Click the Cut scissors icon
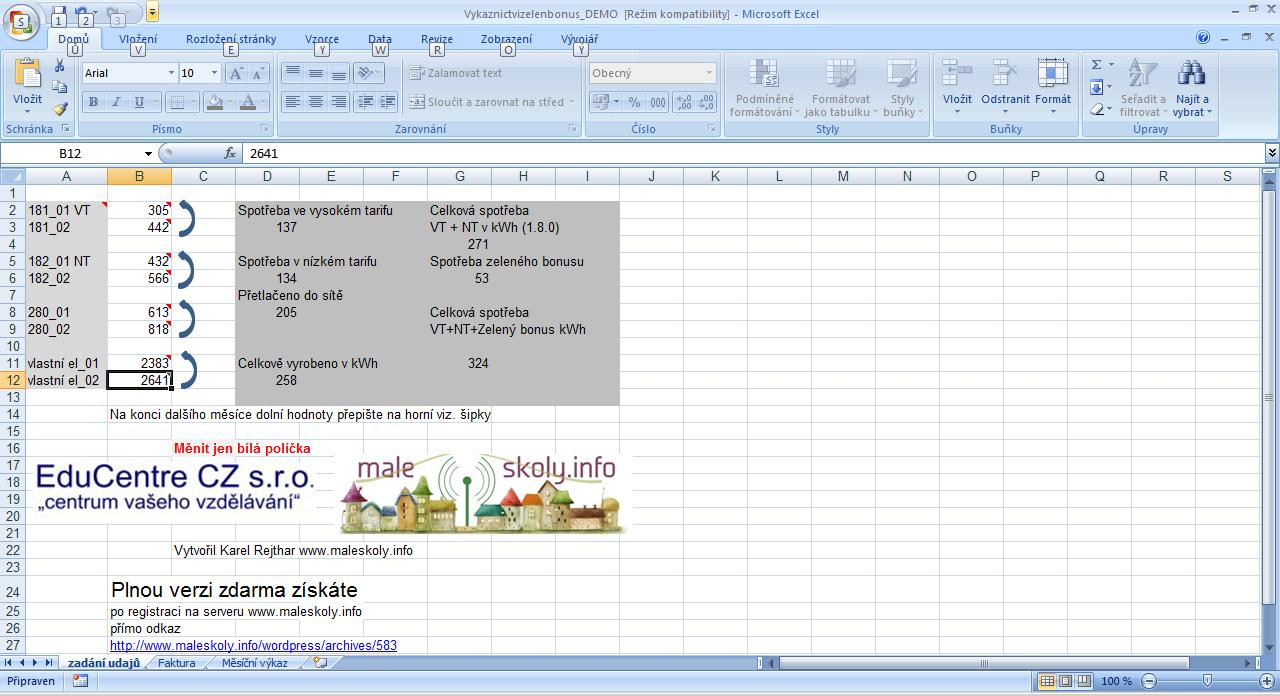This screenshot has width=1280, height=696. [60, 66]
